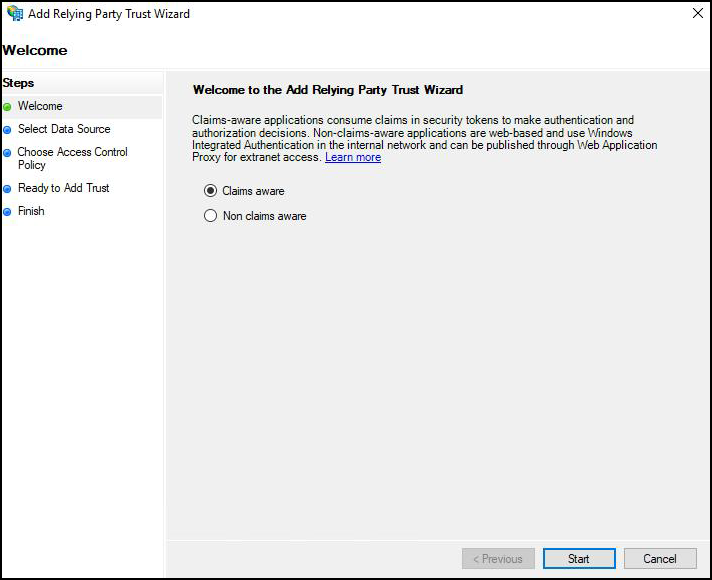Click the Finish step label in the sidebar

tap(31, 211)
